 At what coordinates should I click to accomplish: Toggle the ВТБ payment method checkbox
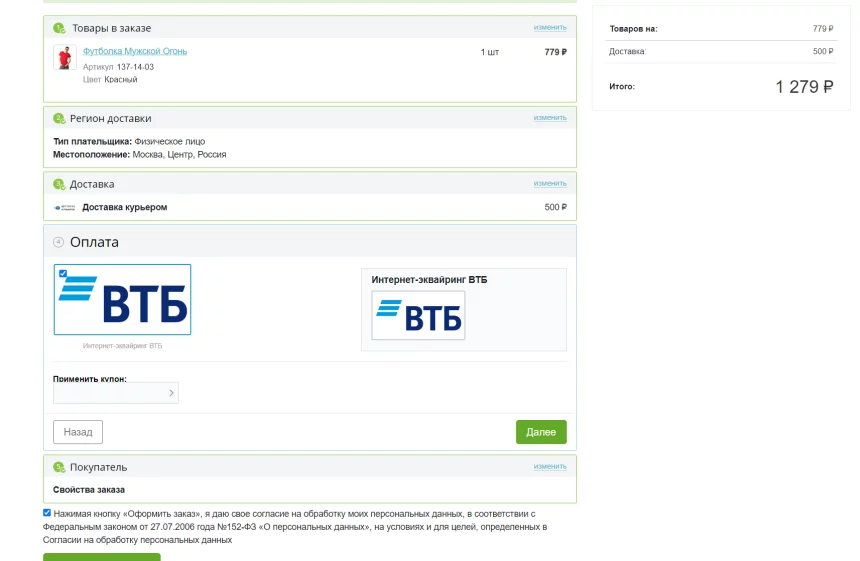point(63,273)
